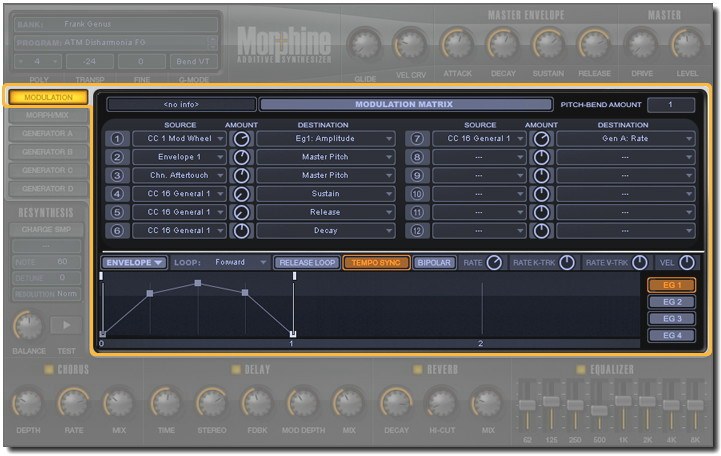This screenshot has width=721, height=456.
Task: Click the amount knob for slot 1
Action: coord(241,139)
